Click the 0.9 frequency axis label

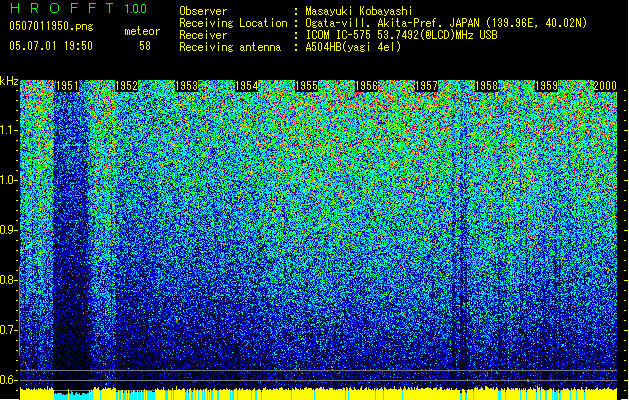coord(8,230)
